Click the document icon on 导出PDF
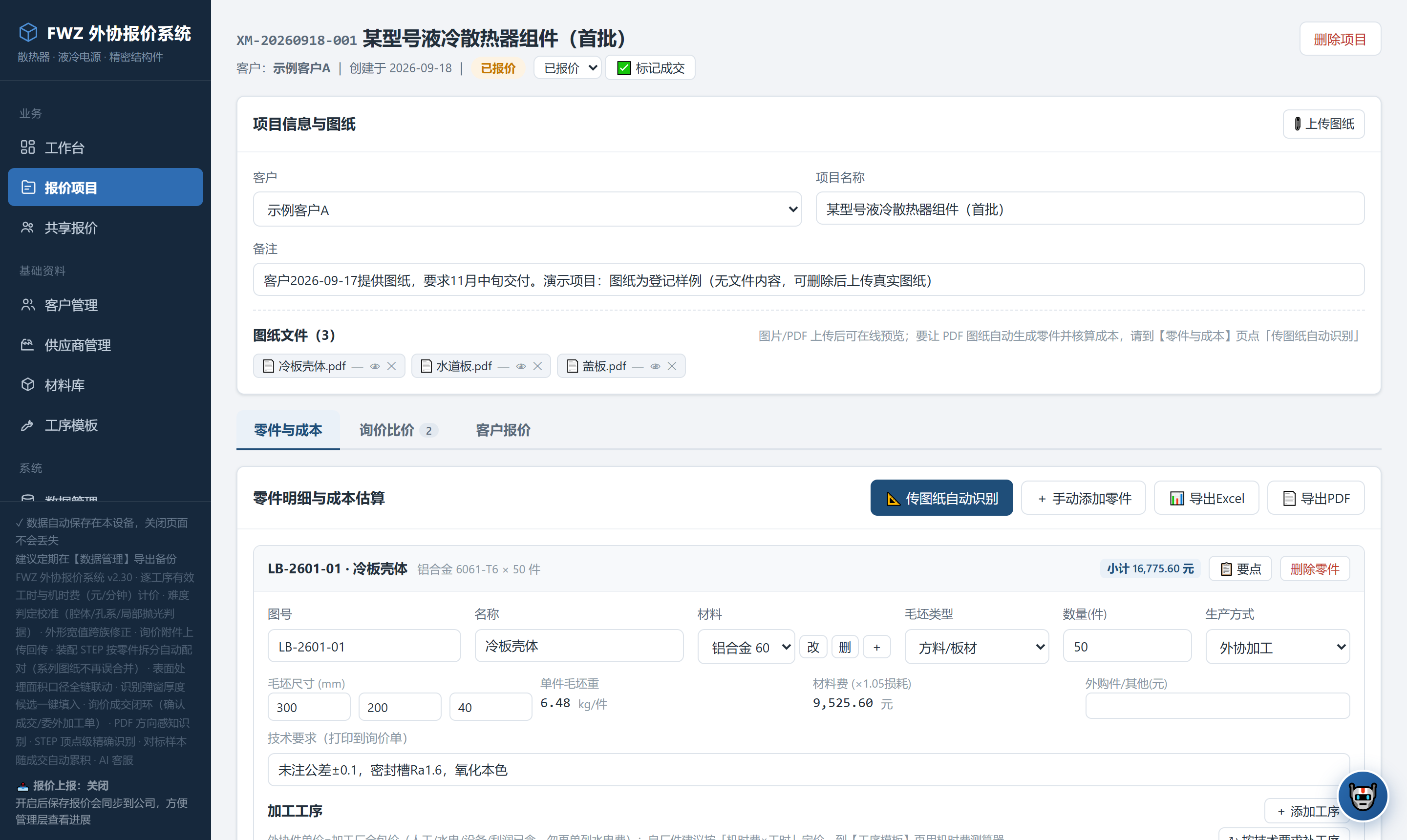1407x840 pixels. (1289, 498)
